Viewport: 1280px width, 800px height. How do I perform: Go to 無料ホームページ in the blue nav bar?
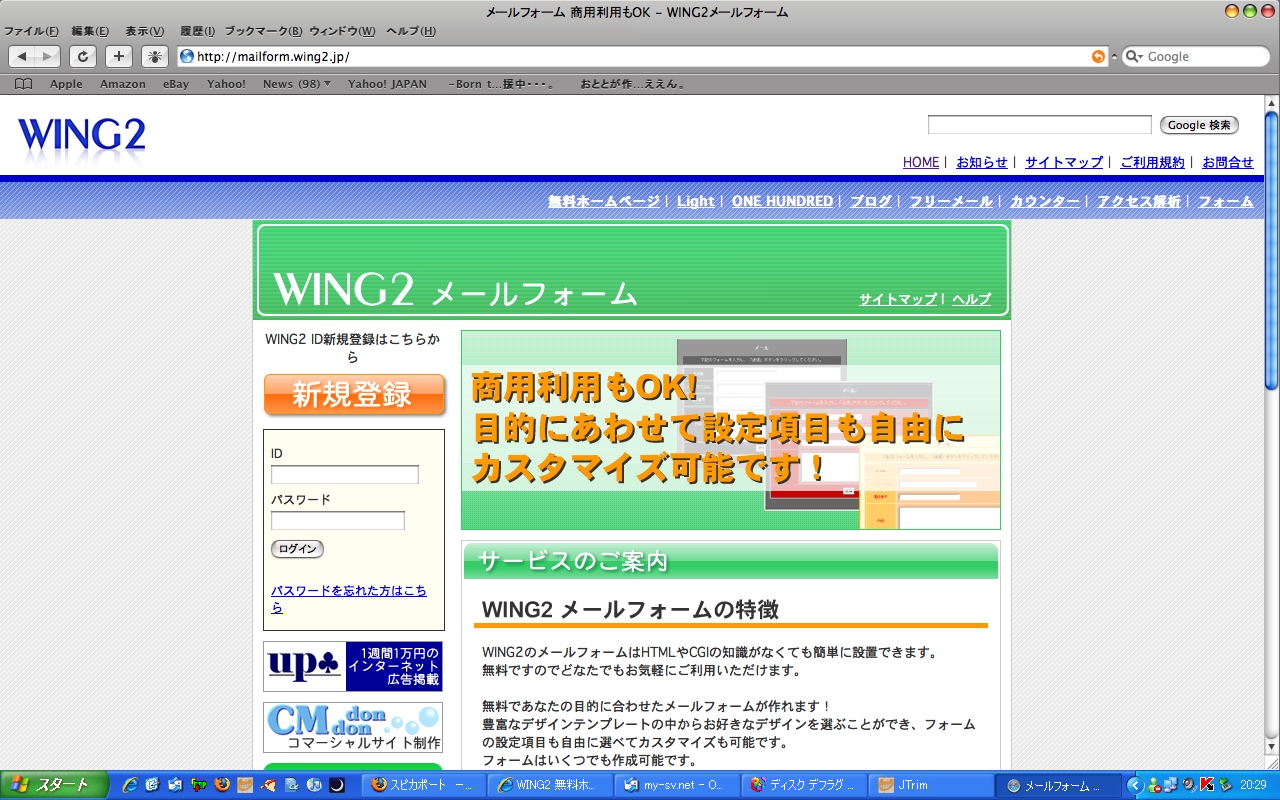[604, 201]
